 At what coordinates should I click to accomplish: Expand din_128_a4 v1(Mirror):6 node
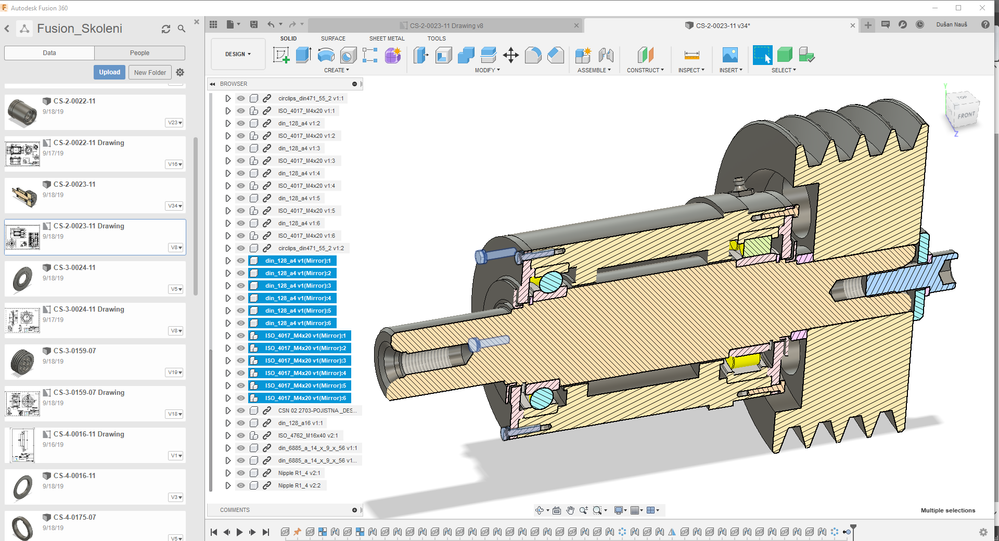click(x=227, y=323)
